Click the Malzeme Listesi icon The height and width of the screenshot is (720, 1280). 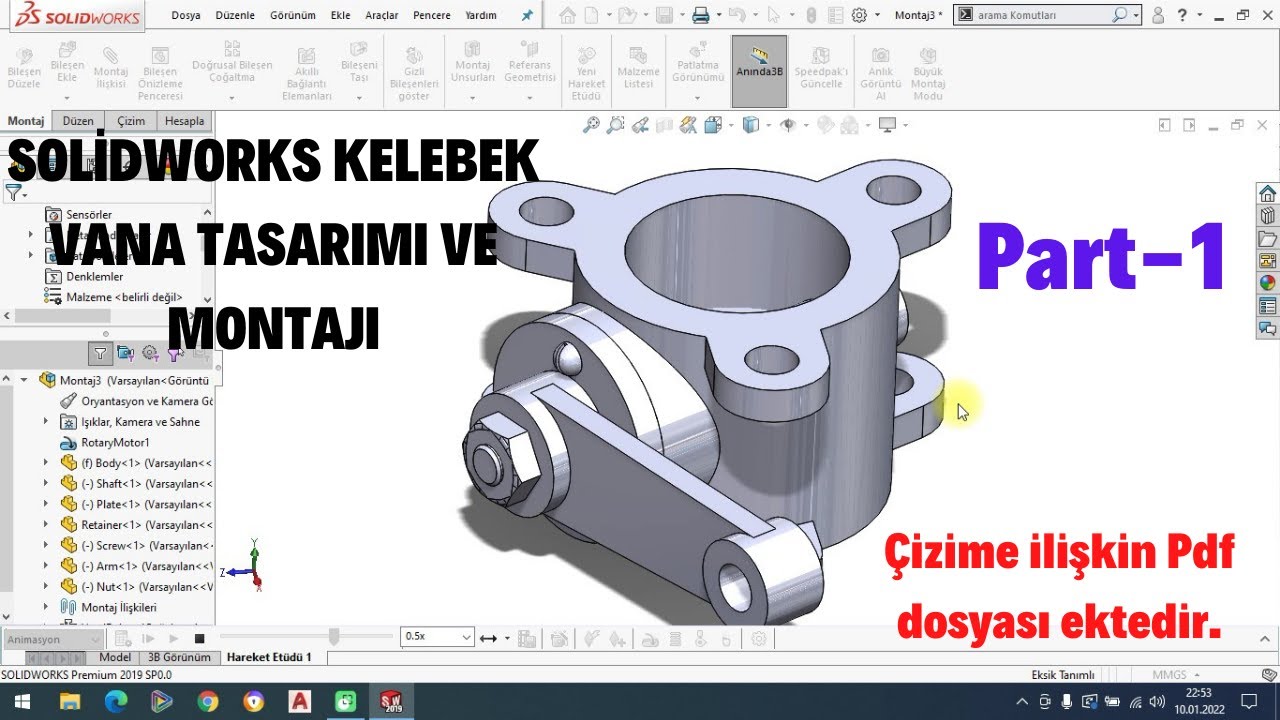(638, 55)
